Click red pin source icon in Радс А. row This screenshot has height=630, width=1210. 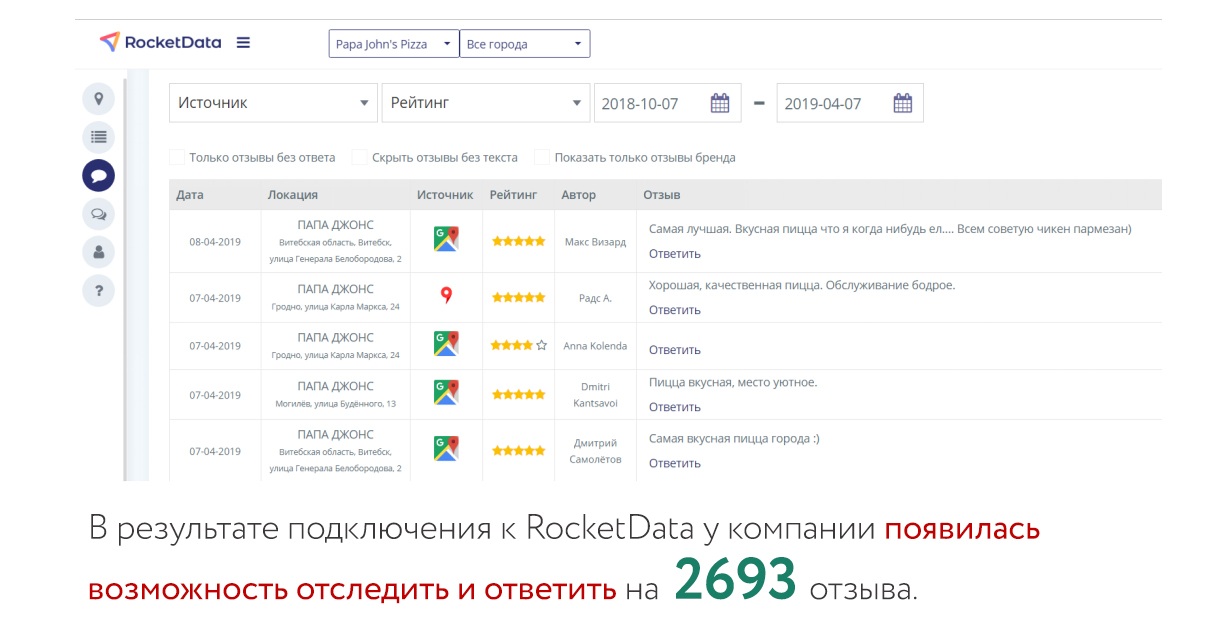tap(446, 296)
